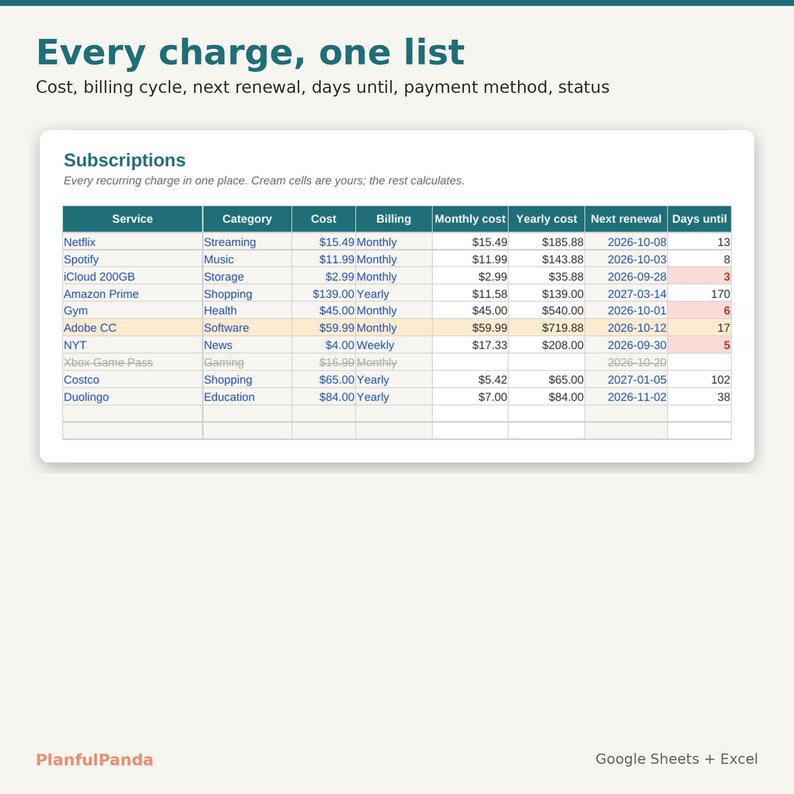Click the 2027-01-05 renewal date

point(626,379)
